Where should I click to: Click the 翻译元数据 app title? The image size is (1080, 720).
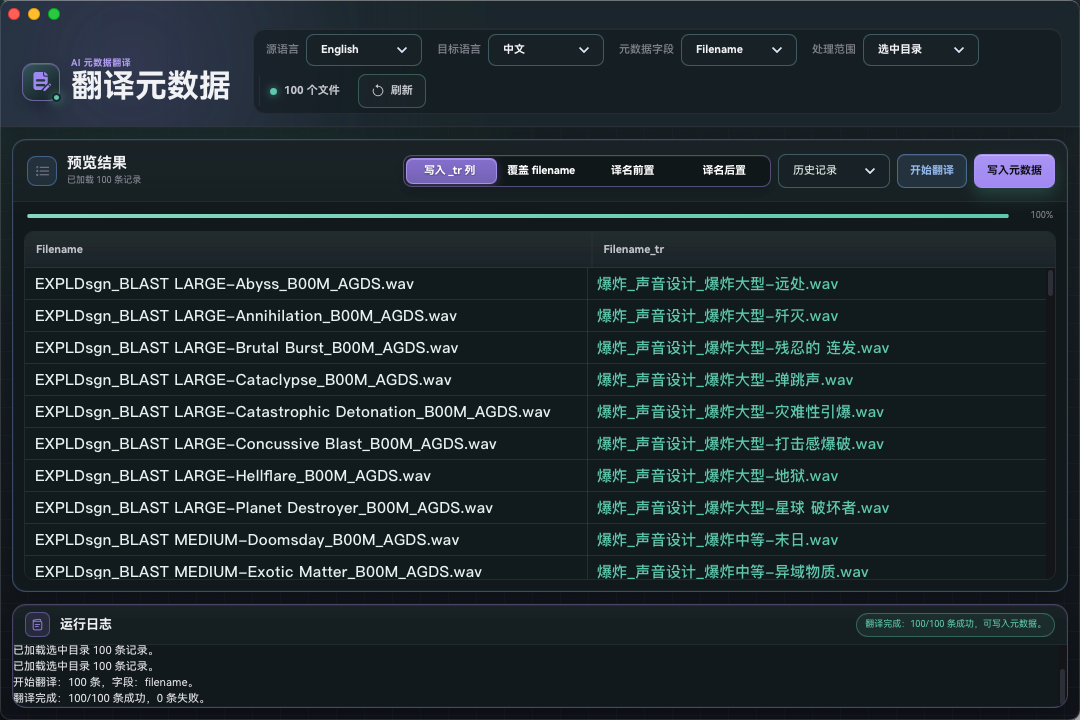pos(151,86)
